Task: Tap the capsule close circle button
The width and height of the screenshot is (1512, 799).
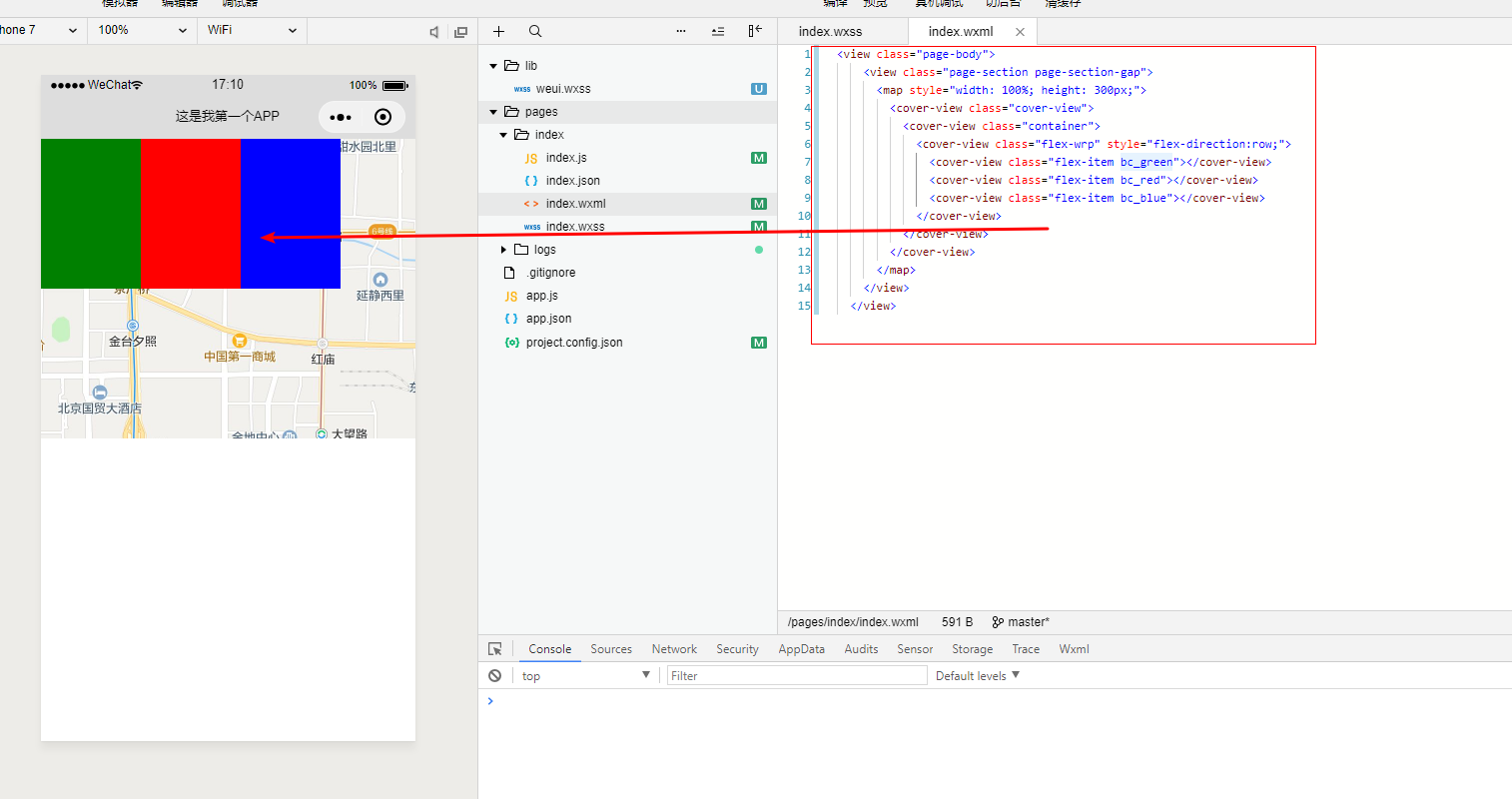Action: tap(382, 117)
